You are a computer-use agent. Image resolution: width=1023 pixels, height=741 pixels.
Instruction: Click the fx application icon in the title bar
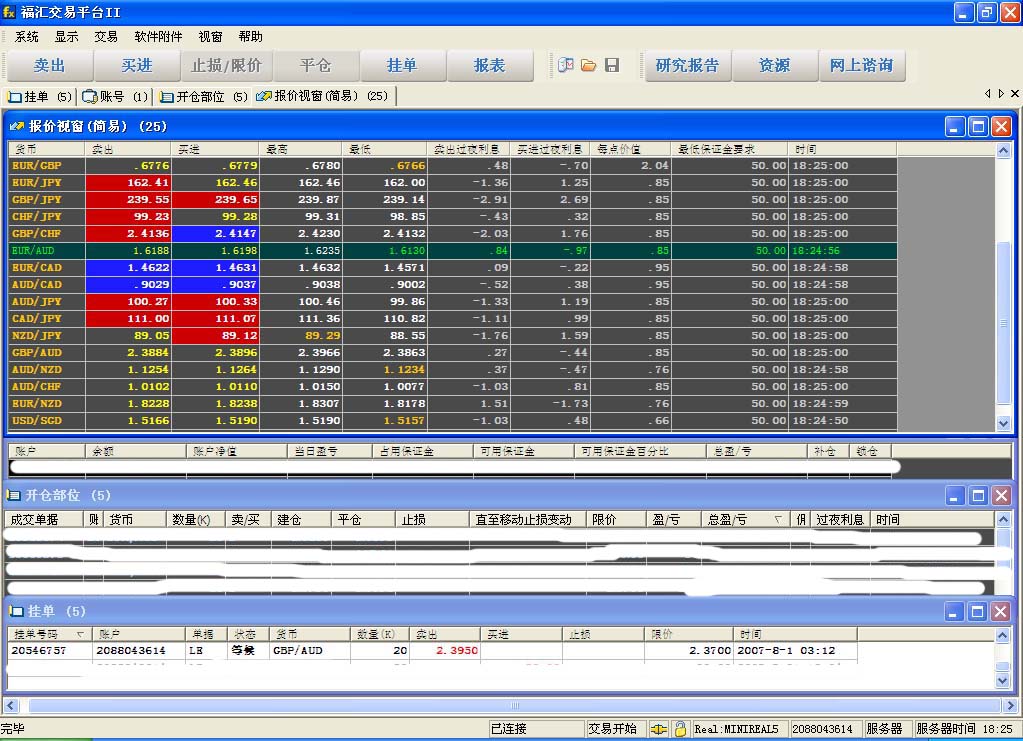(10, 12)
